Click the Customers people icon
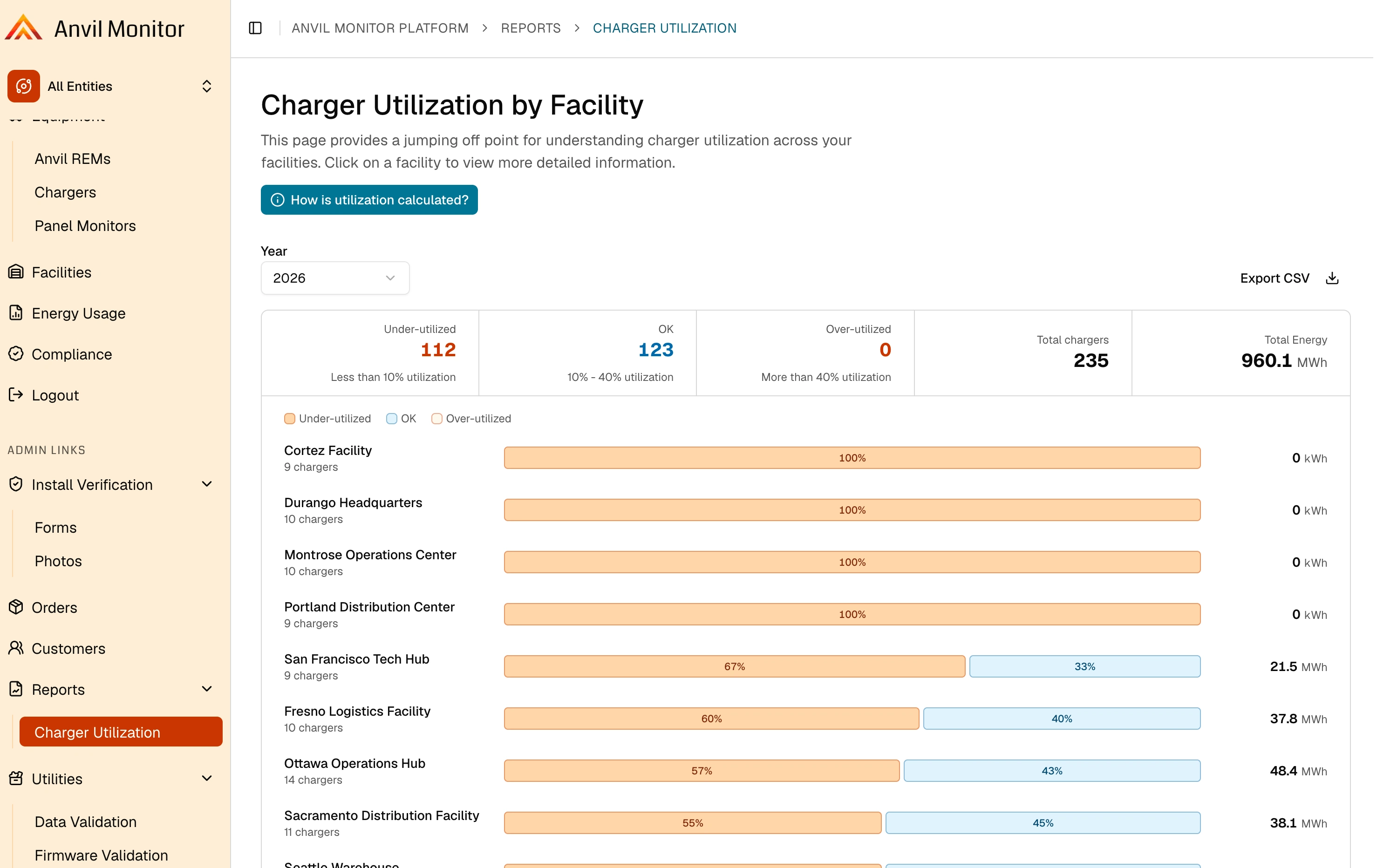Screen dimensions: 1377x868 click(x=16, y=648)
